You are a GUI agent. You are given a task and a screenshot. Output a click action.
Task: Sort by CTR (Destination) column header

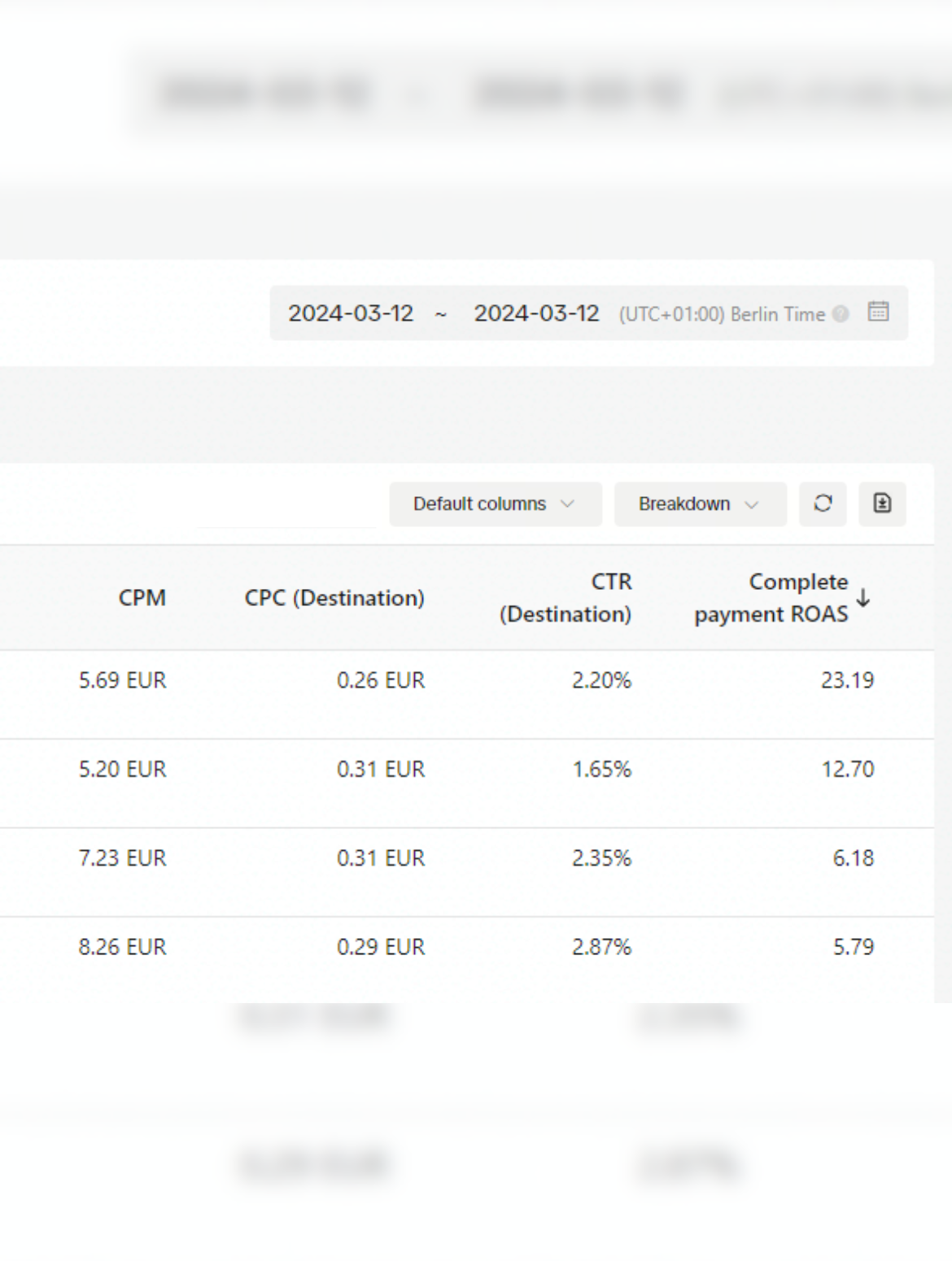[x=566, y=598]
